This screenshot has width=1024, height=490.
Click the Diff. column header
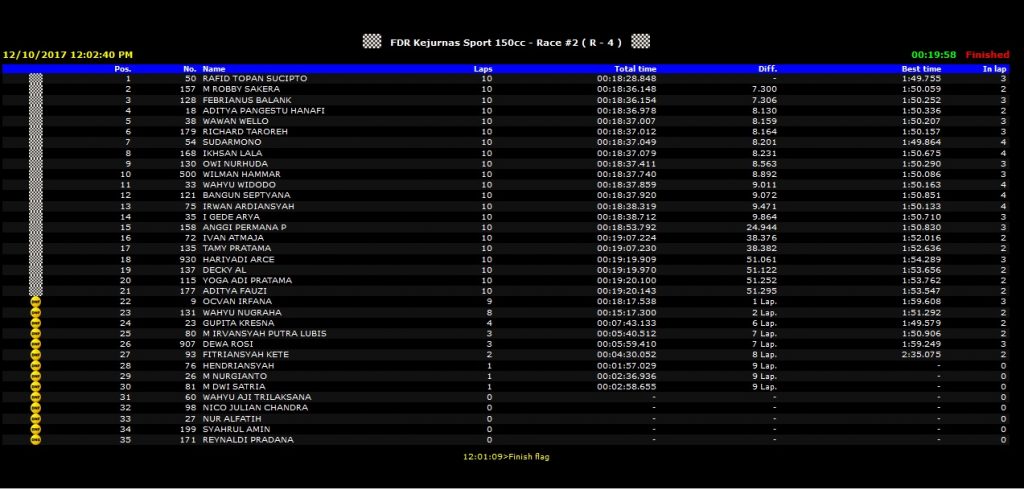click(768, 68)
